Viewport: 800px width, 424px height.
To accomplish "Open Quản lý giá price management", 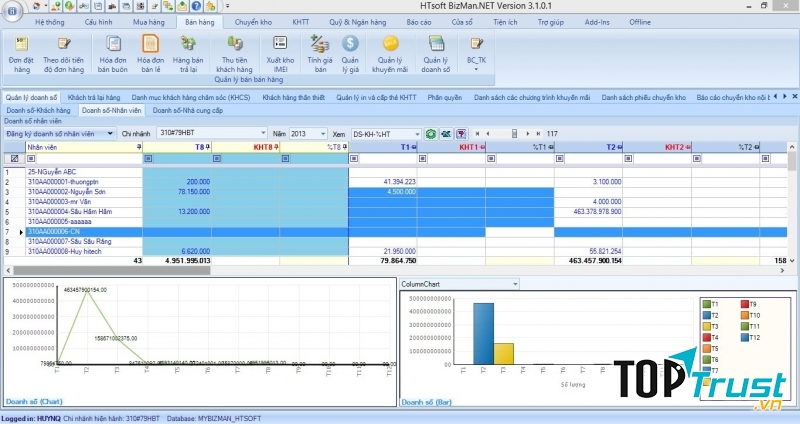I will (x=350, y=55).
